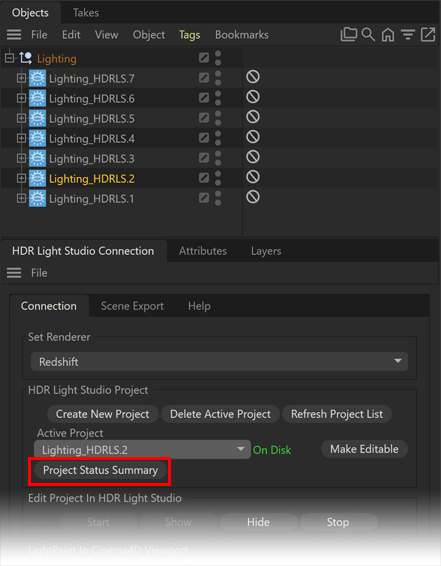
Task: Click the Make Editable button
Action: click(364, 449)
